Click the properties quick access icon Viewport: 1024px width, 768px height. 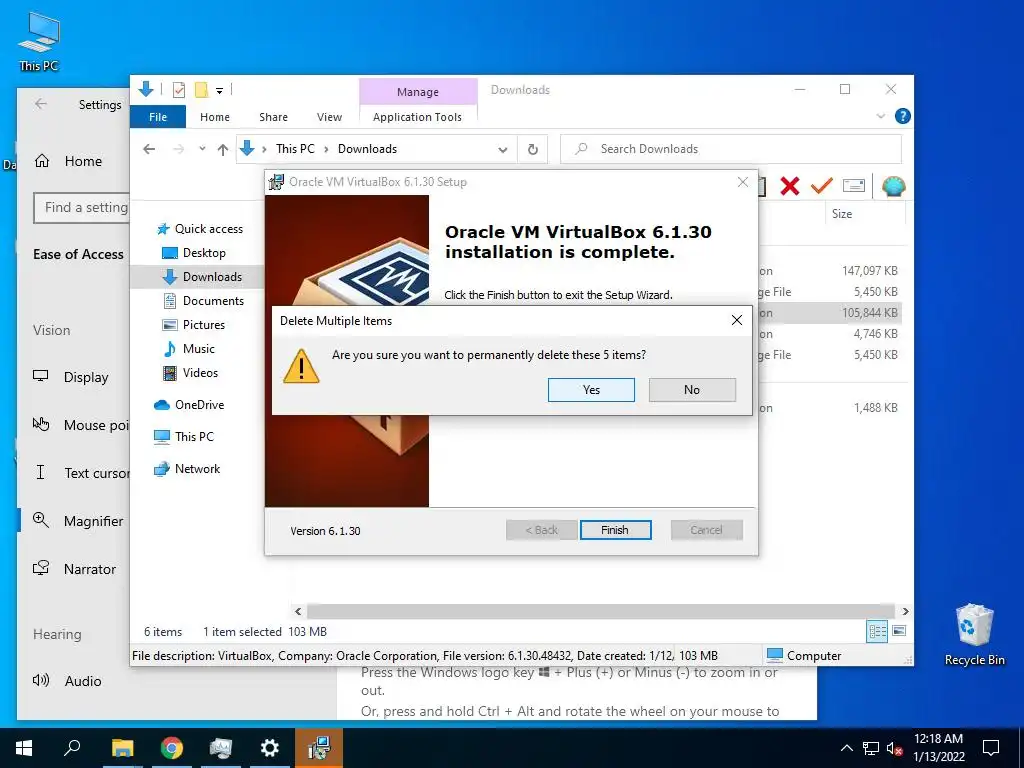coord(179,90)
